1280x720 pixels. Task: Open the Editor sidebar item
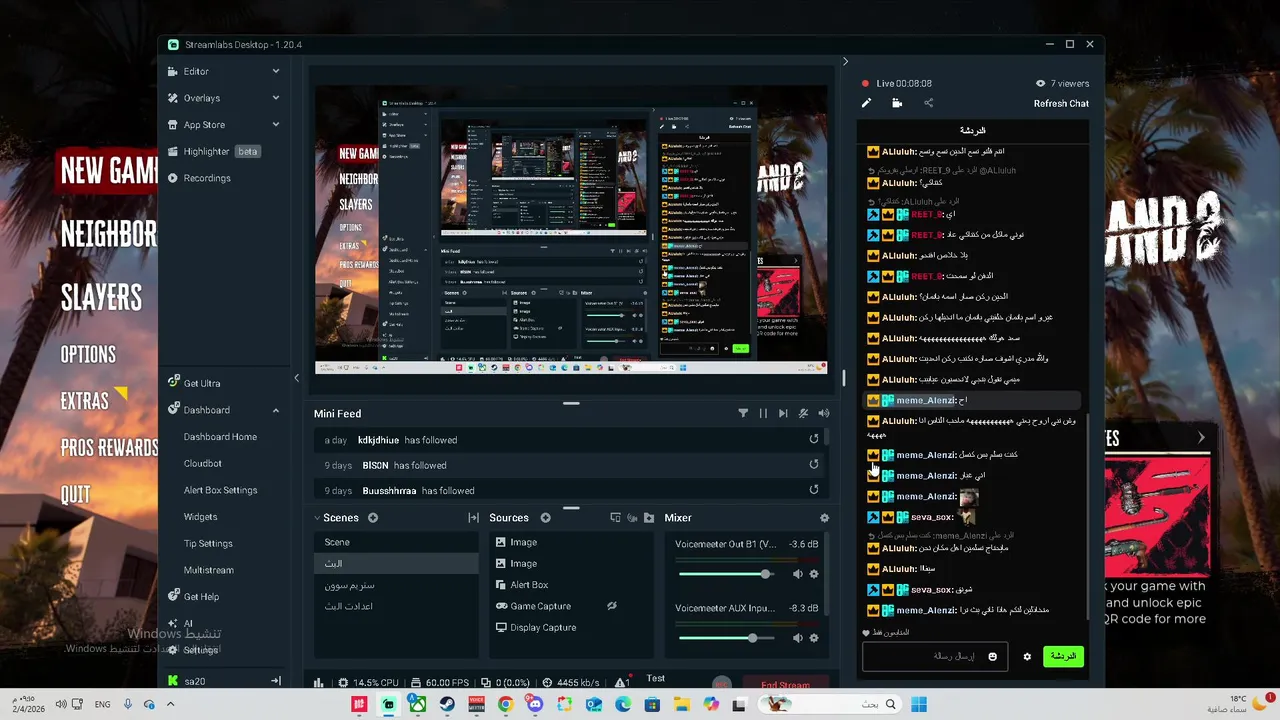click(196, 71)
